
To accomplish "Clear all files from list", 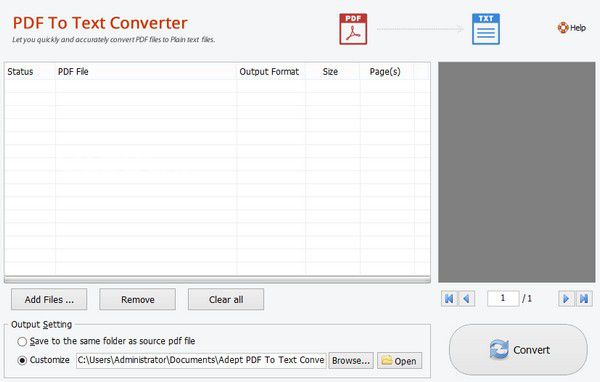I will (x=226, y=299).
